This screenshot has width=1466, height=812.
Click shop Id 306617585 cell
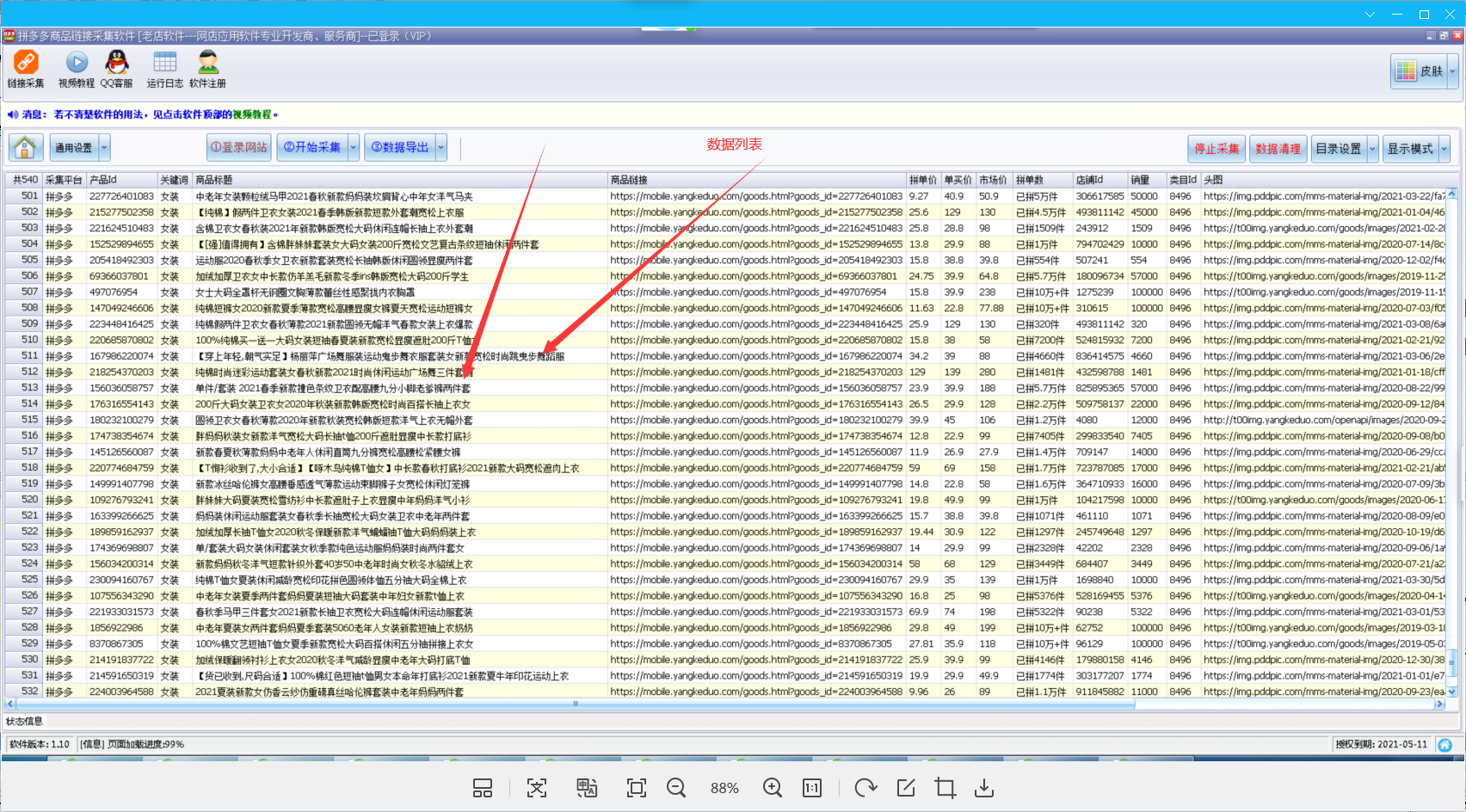point(1100,196)
